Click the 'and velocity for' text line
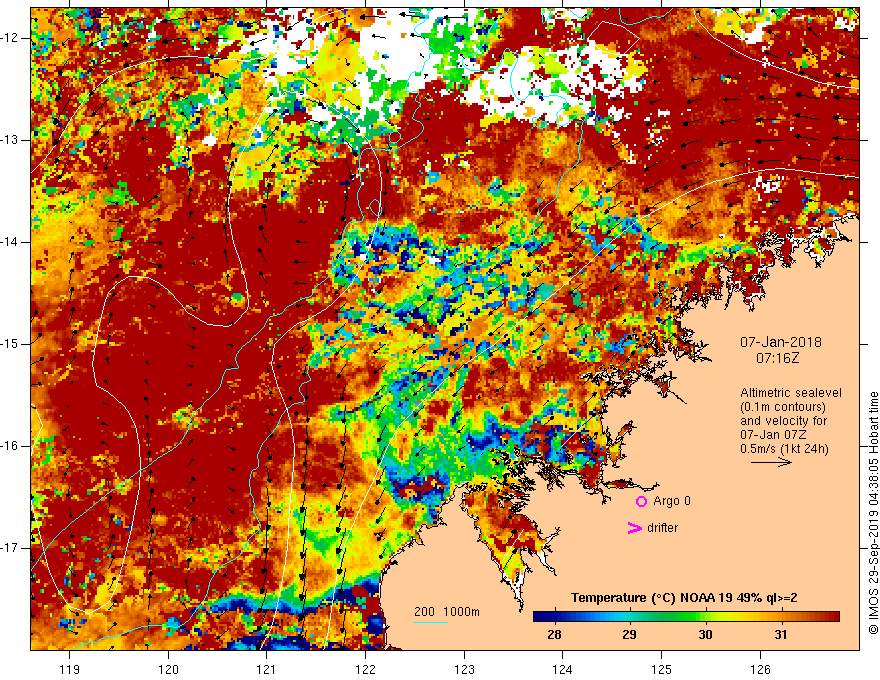 pos(783,421)
